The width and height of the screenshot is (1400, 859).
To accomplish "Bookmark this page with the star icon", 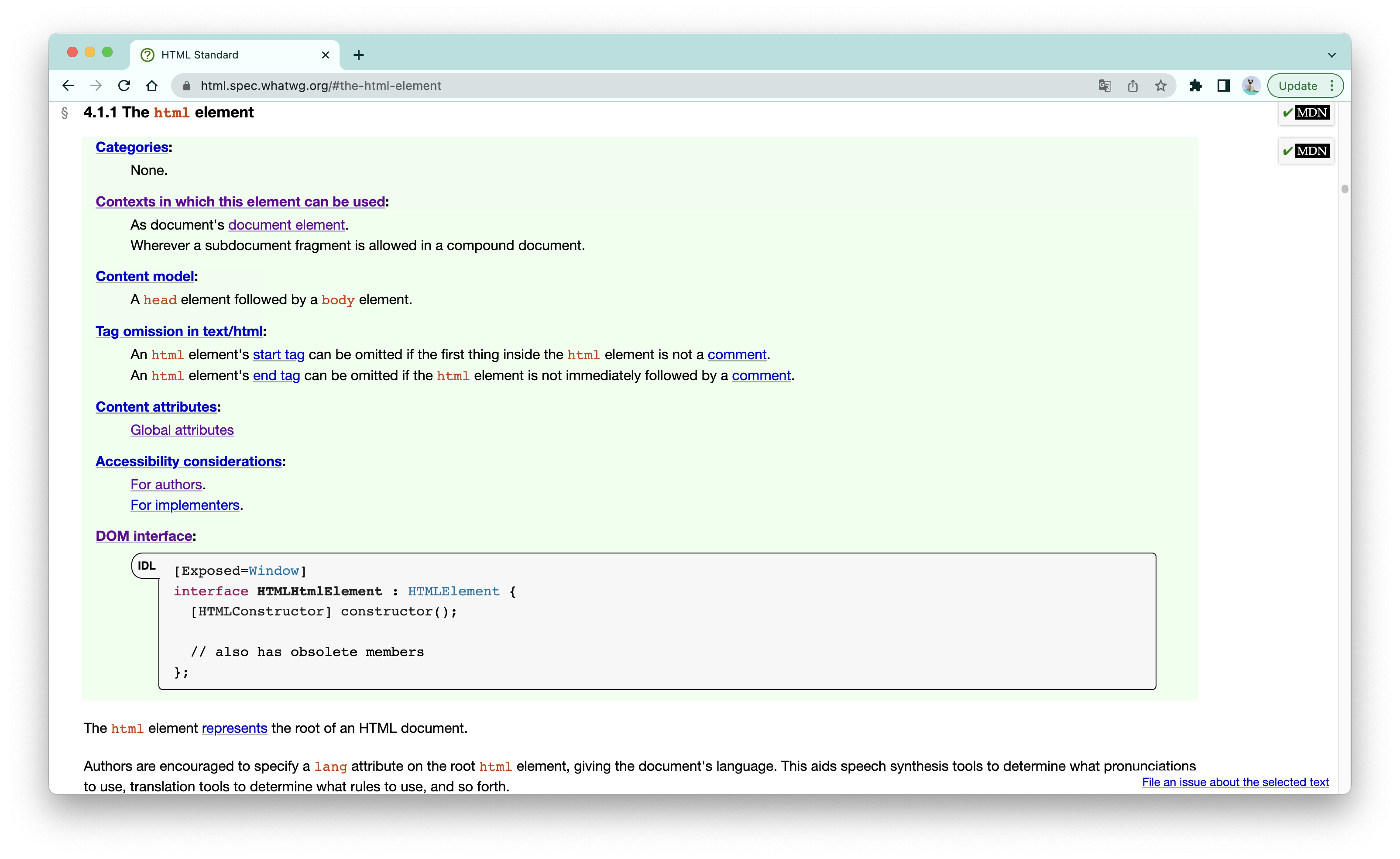I will coord(1160,86).
